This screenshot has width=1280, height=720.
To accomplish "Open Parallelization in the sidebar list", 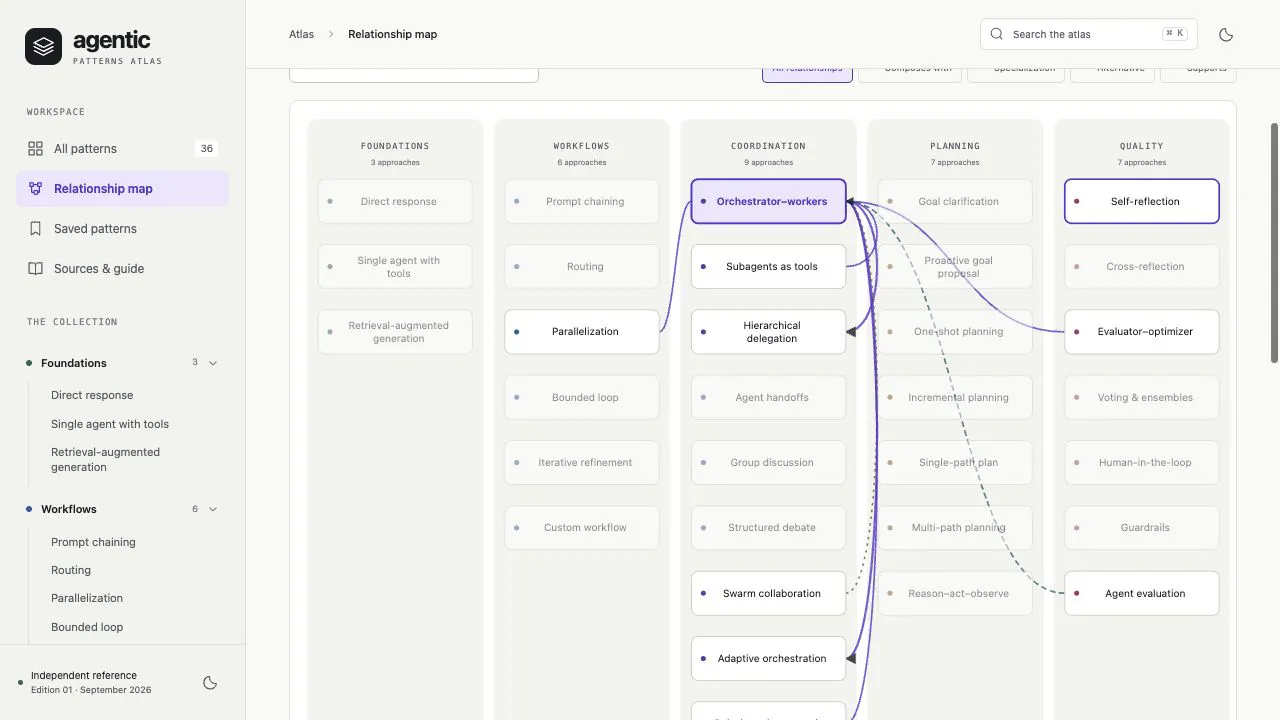I will click(x=87, y=598).
